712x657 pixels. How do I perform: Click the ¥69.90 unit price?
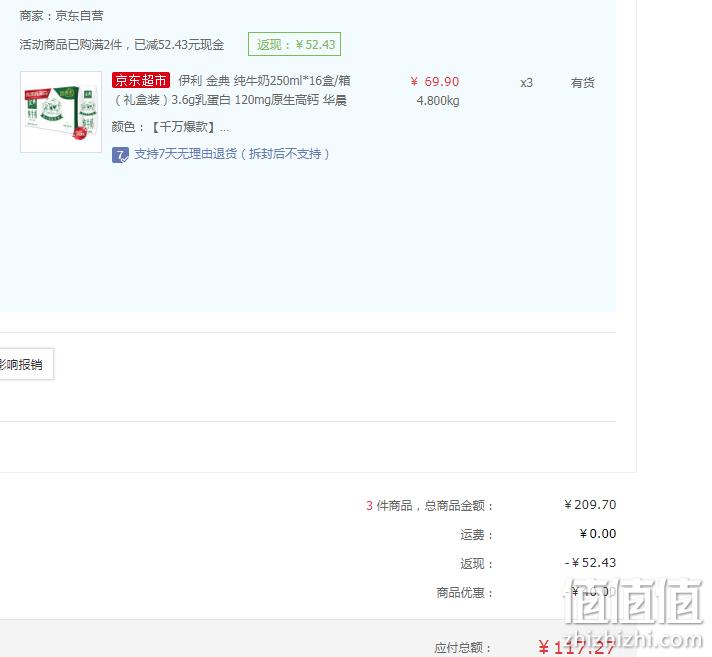coord(435,82)
